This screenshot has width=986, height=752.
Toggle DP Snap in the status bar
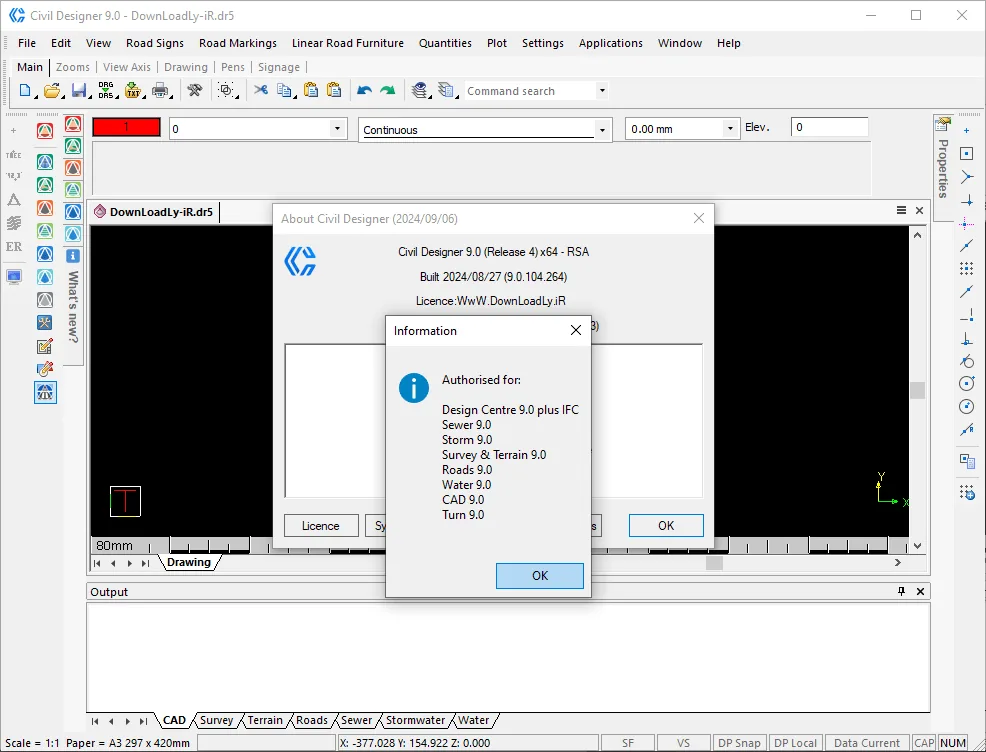coord(739,743)
